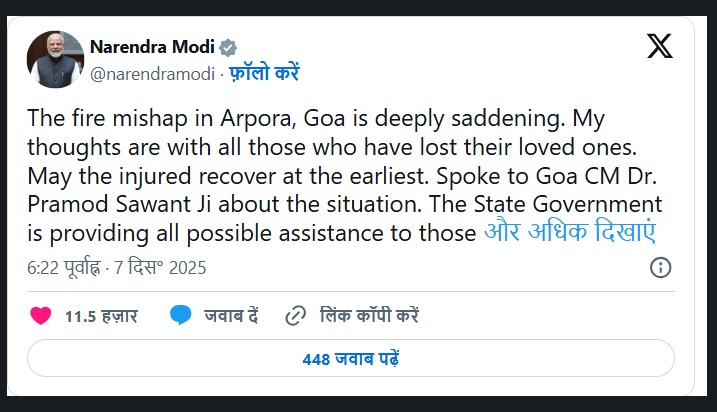Click the blue reply bubble icon
This screenshot has height=412, width=717.
(x=181, y=316)
